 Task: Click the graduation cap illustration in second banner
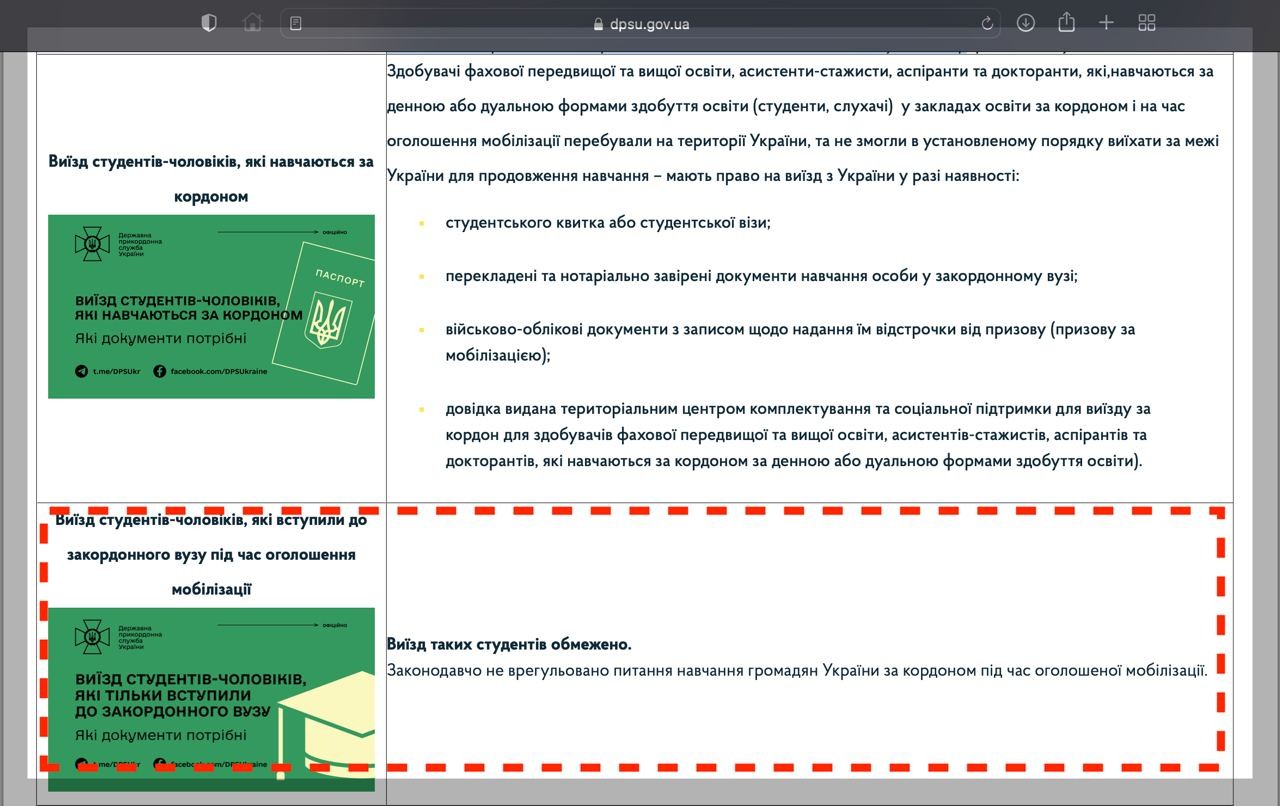328,727
